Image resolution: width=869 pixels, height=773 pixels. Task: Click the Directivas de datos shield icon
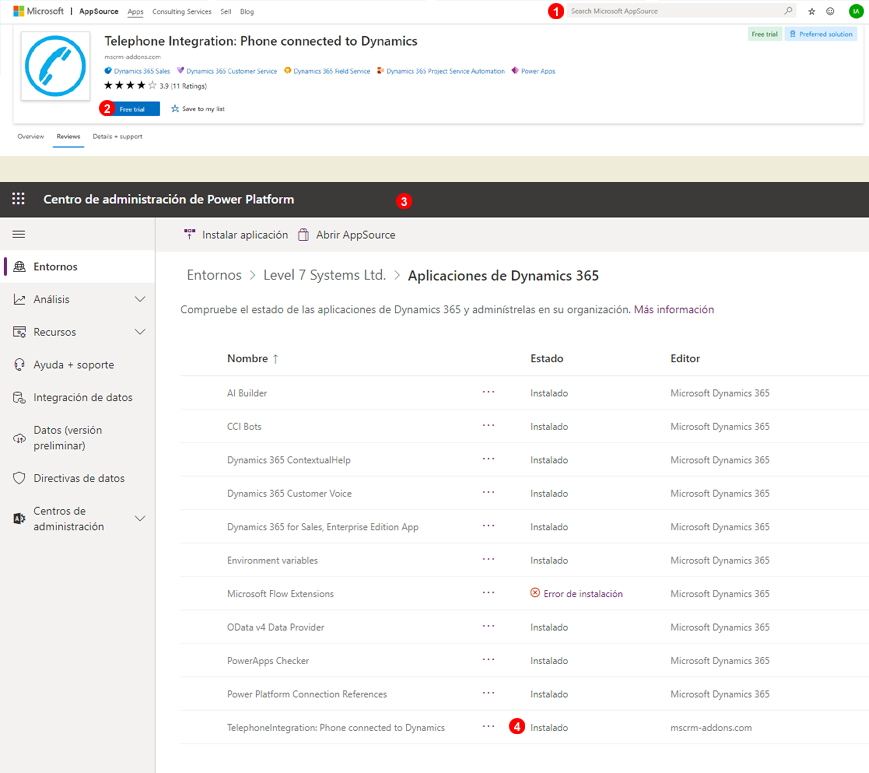click(19, 478)
